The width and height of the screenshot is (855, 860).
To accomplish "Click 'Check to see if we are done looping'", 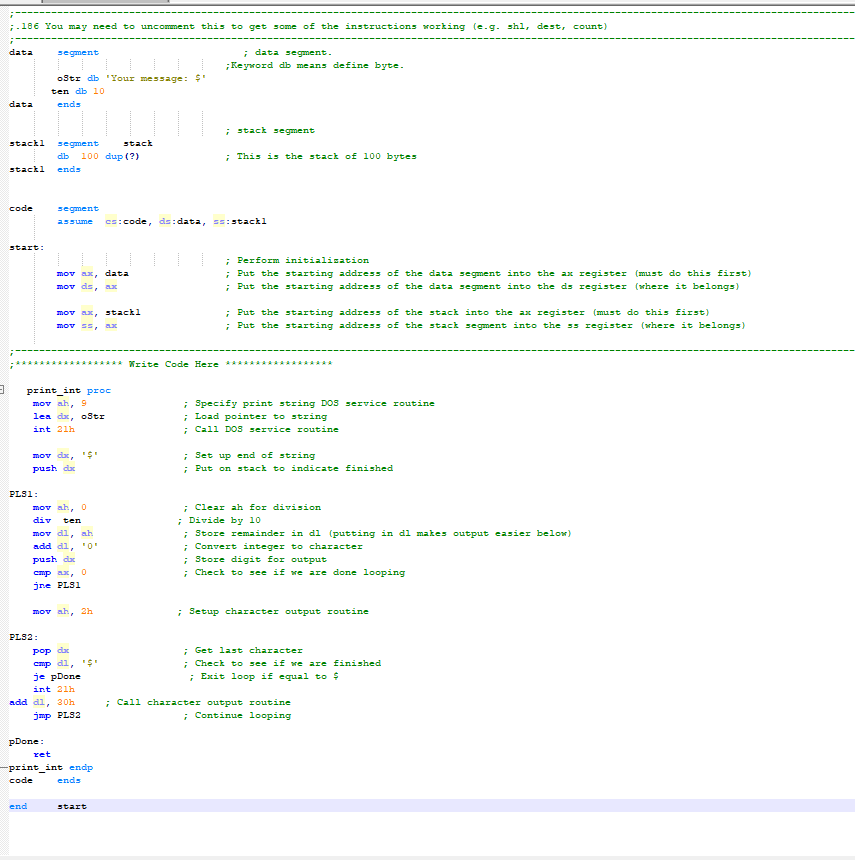I will [x=300, y=573].
